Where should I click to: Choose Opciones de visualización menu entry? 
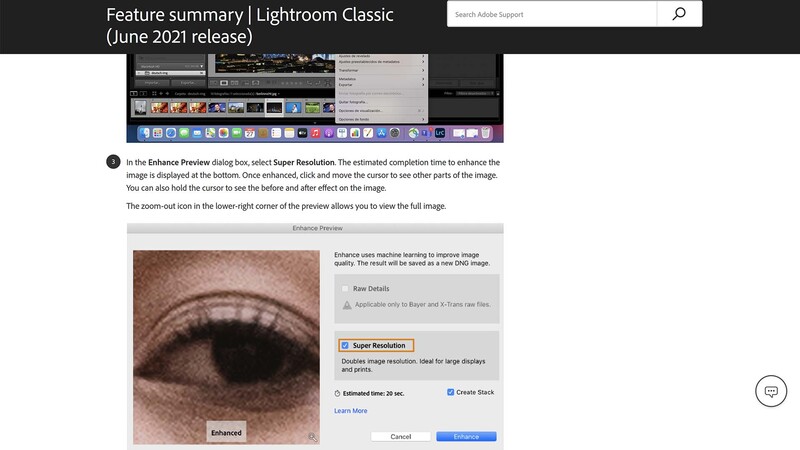(x=360, y=111)
